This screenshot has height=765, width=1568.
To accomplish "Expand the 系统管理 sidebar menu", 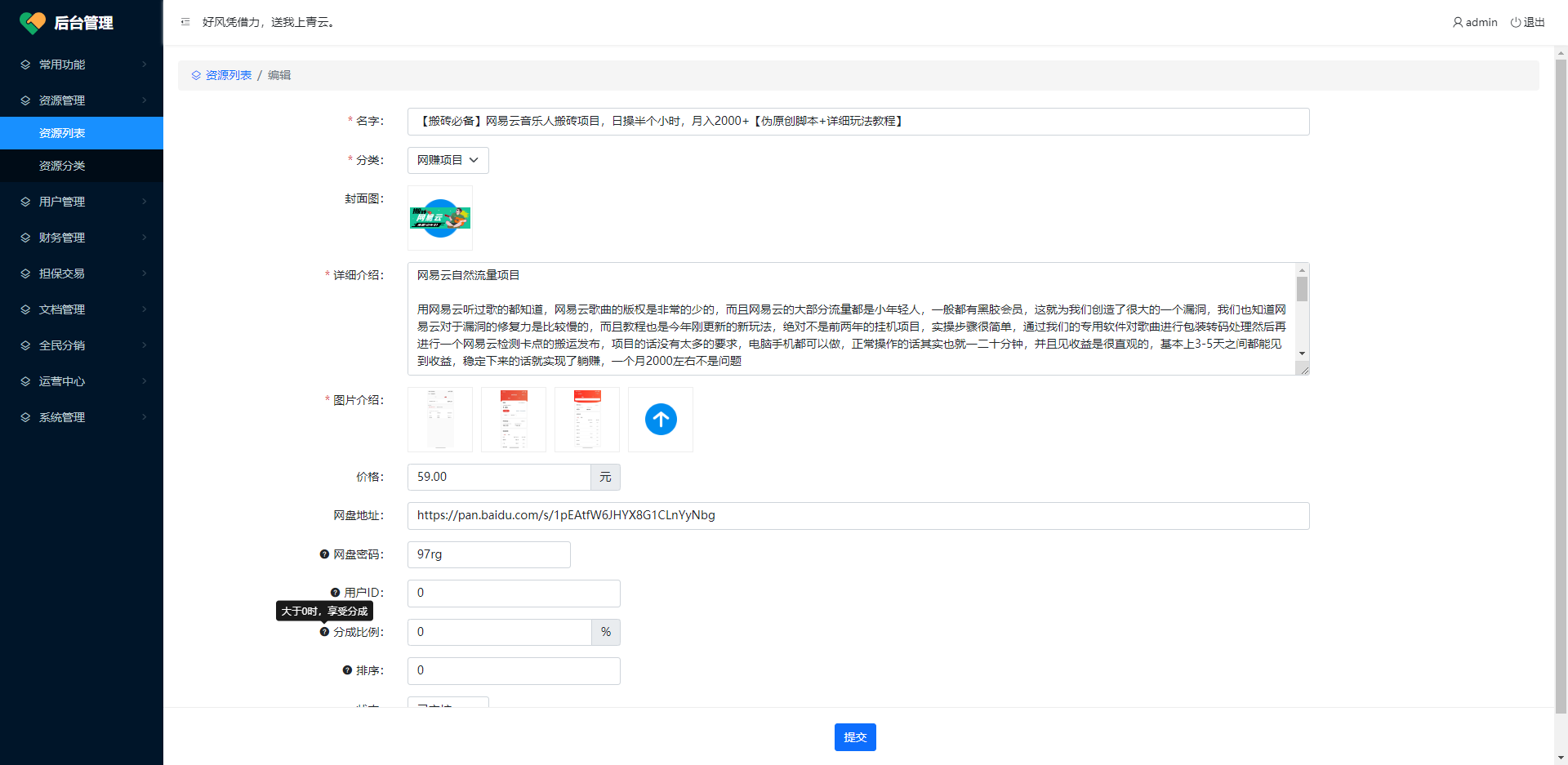I will 82,417.
